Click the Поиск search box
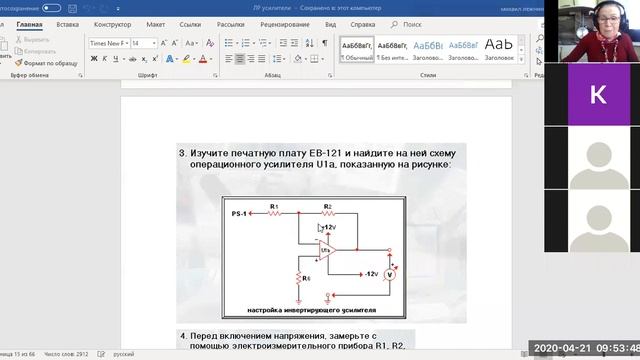640x360 pixels. tap(407, 24)
